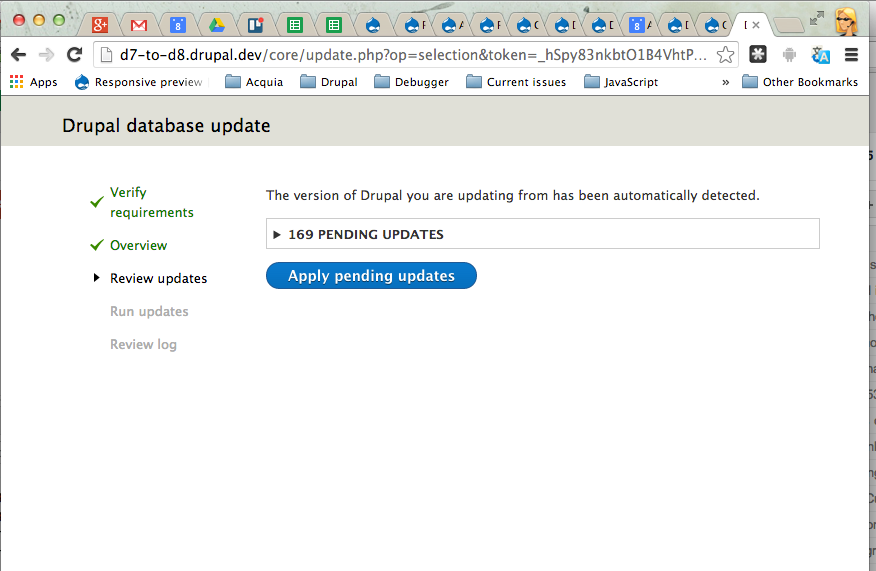Open the user profile avatar

846,22
